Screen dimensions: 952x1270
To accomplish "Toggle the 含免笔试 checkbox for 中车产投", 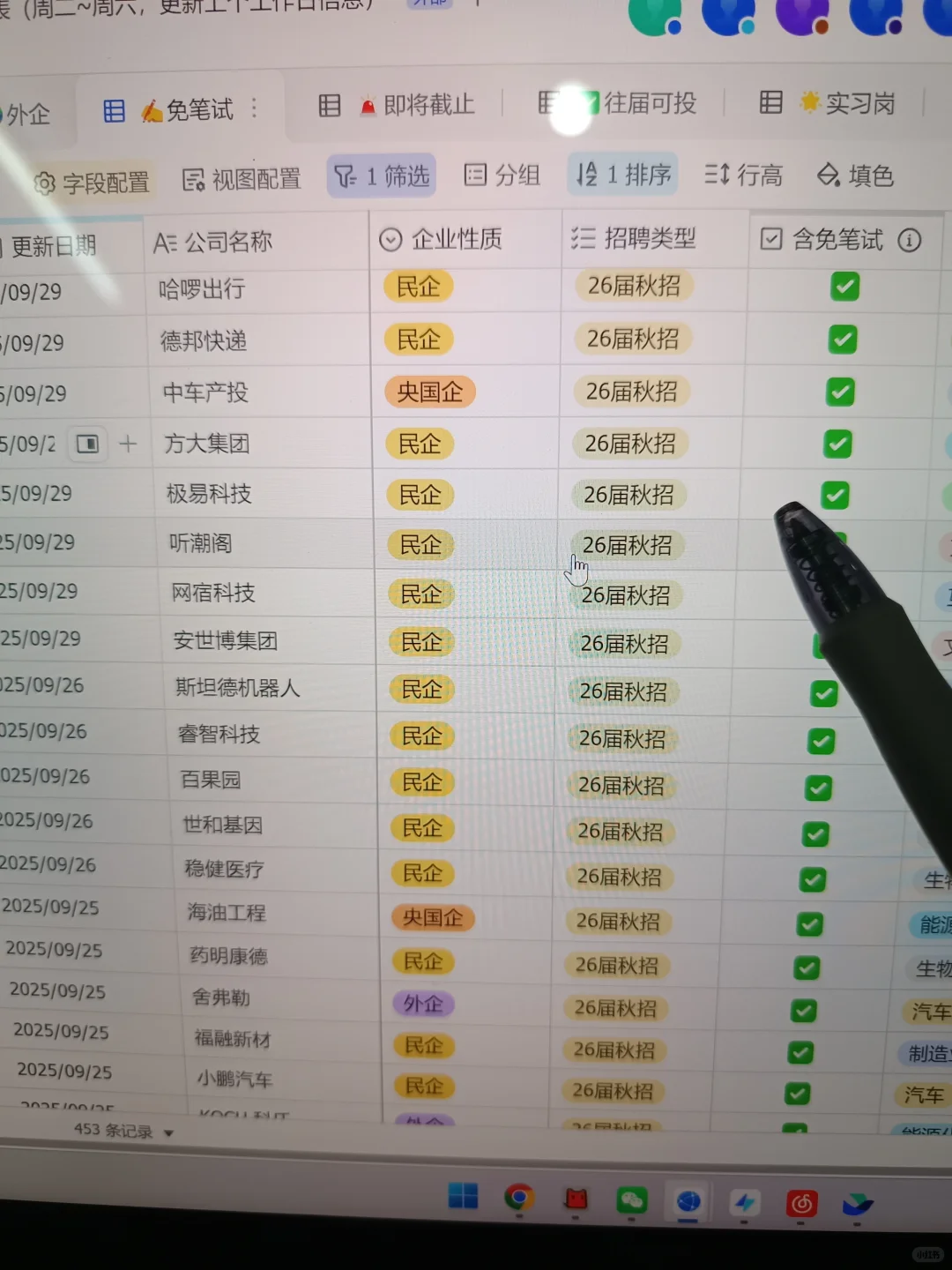I will click(x=839, y=392).
